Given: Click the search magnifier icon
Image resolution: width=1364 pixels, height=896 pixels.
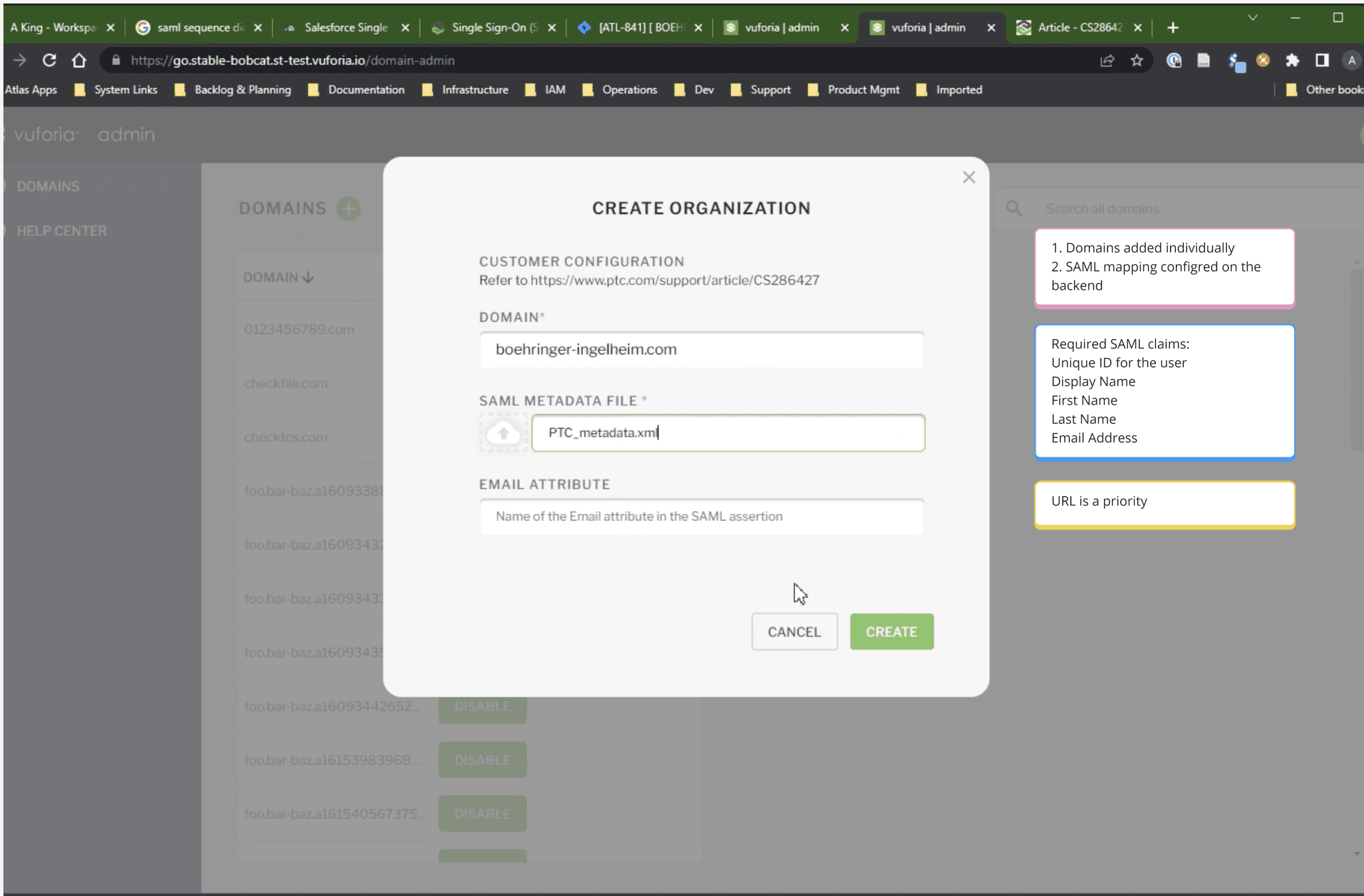Looking at the screenshot, I should point(1014,209).
